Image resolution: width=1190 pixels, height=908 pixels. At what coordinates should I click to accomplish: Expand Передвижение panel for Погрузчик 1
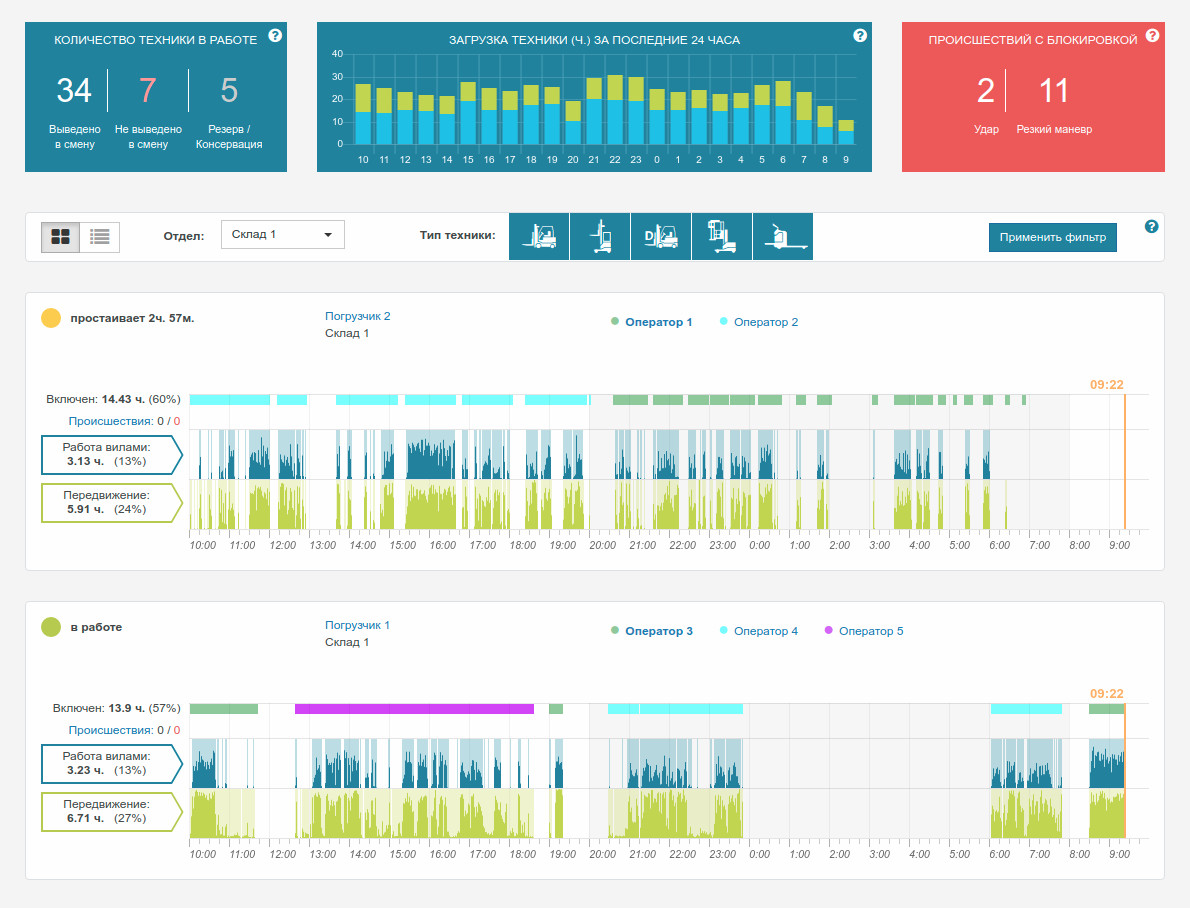[112, 812]
